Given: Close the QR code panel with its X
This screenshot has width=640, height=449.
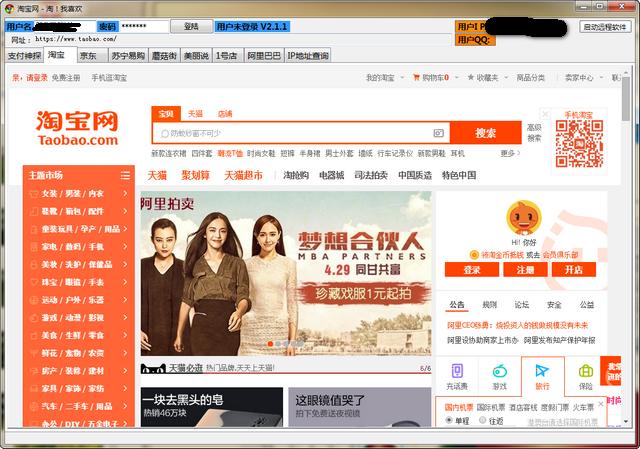Looking at the screenshot, I should point(545,114).
